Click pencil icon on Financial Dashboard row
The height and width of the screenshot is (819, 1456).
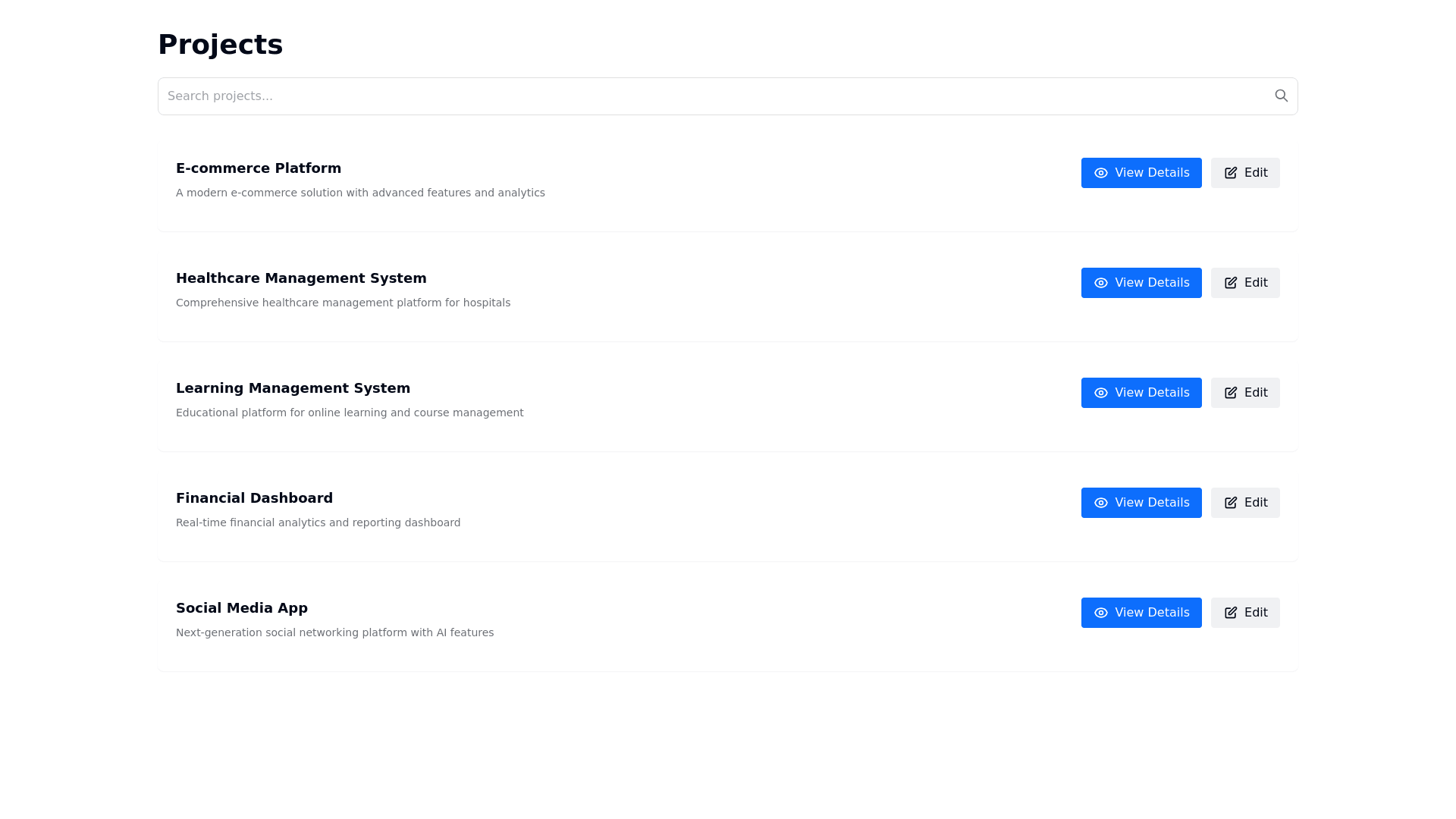[x=1231, y=503]
